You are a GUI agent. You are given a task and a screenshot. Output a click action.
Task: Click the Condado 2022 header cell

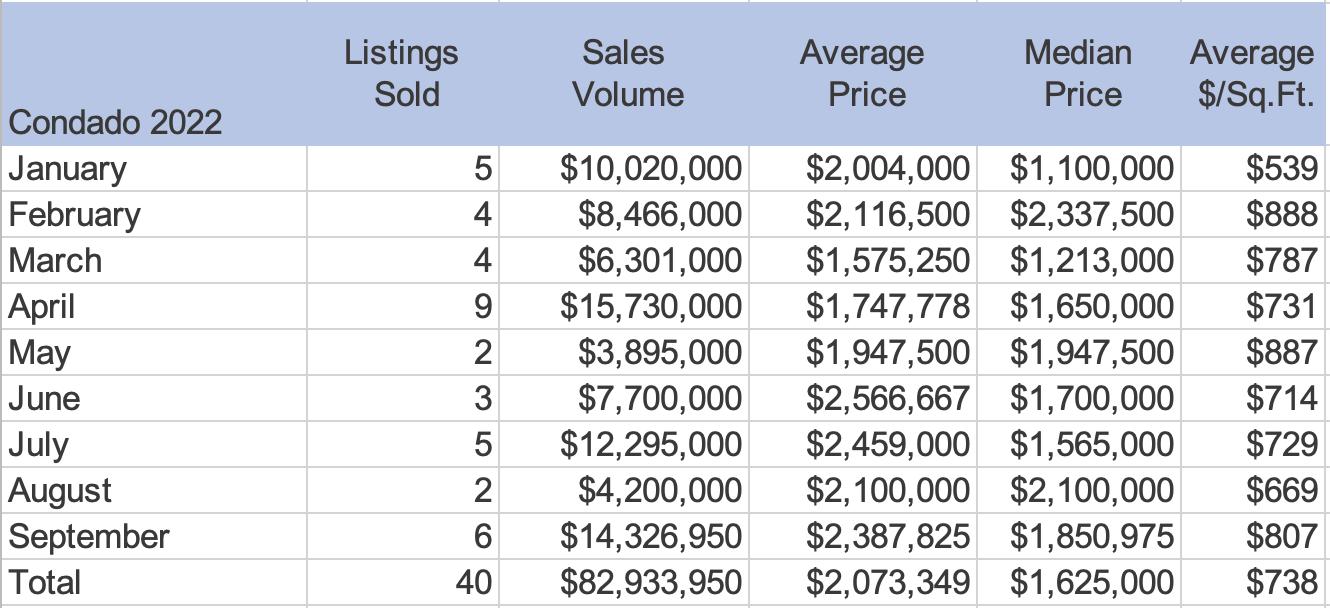(115, 123)
